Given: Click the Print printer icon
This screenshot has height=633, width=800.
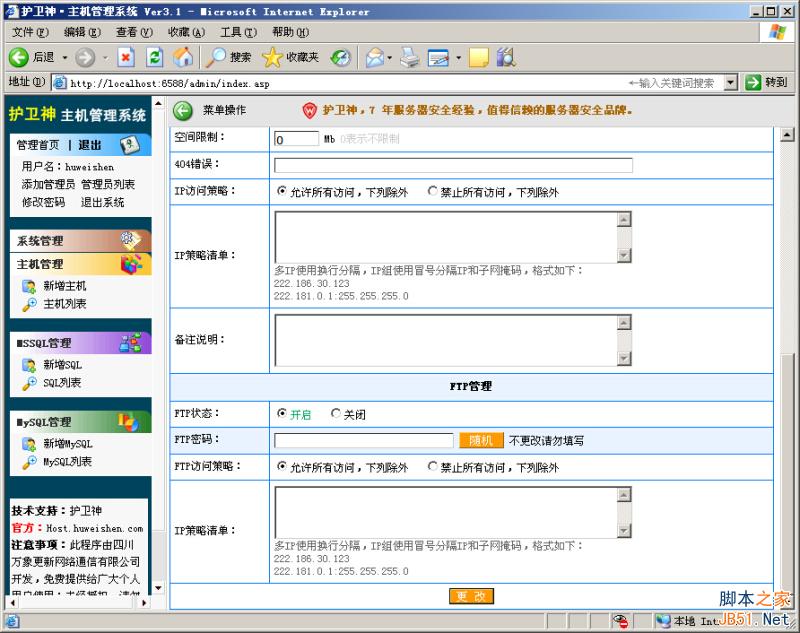Looking at the screenshot, I should [x=410, y=58].
